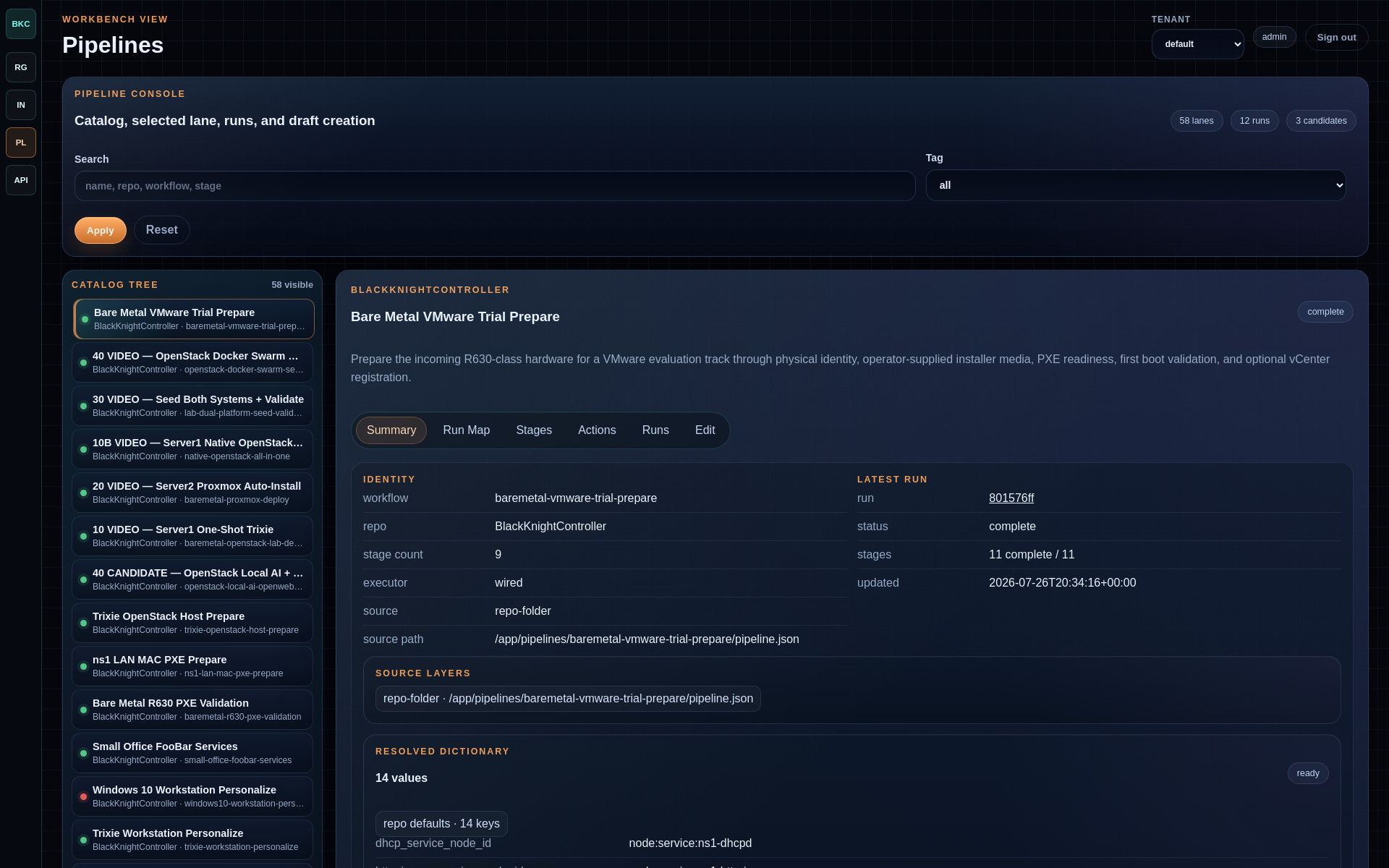Apply the catalog search filter
Viewport: 1389px width, 868px height.
(101, 230)
